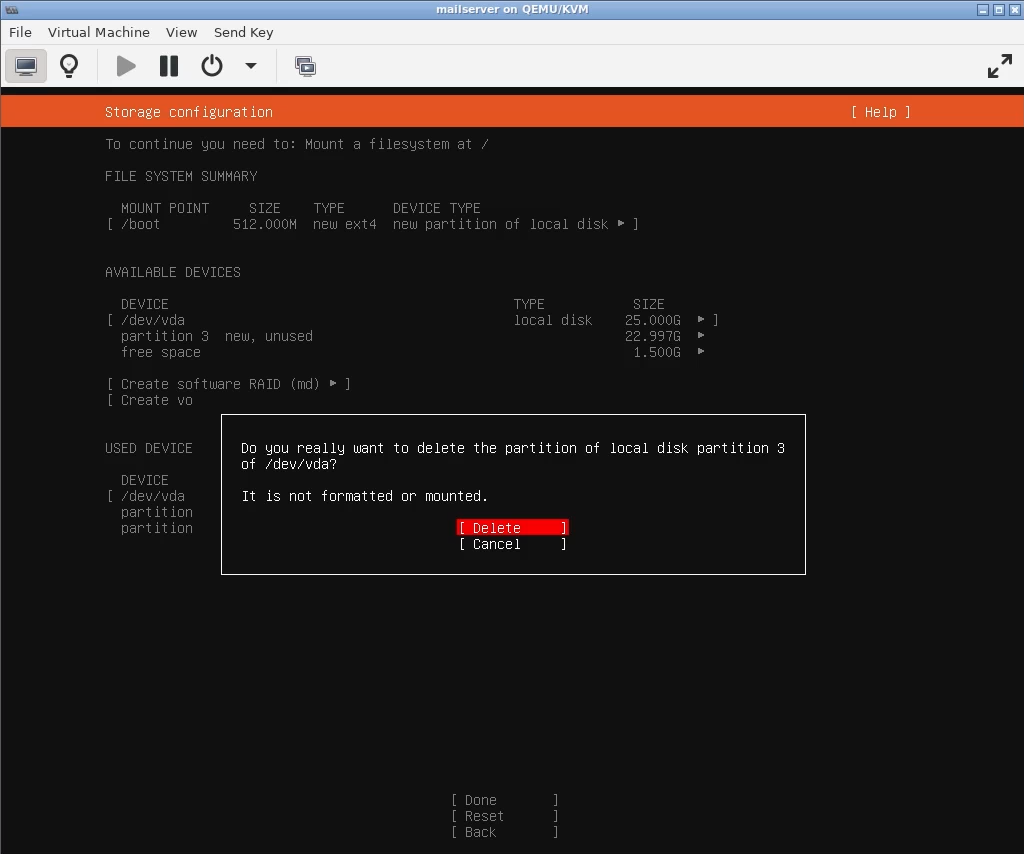Expand partition 3 22.997G options
This screenshot has width=1024, height=854.
tap(701, 336)
